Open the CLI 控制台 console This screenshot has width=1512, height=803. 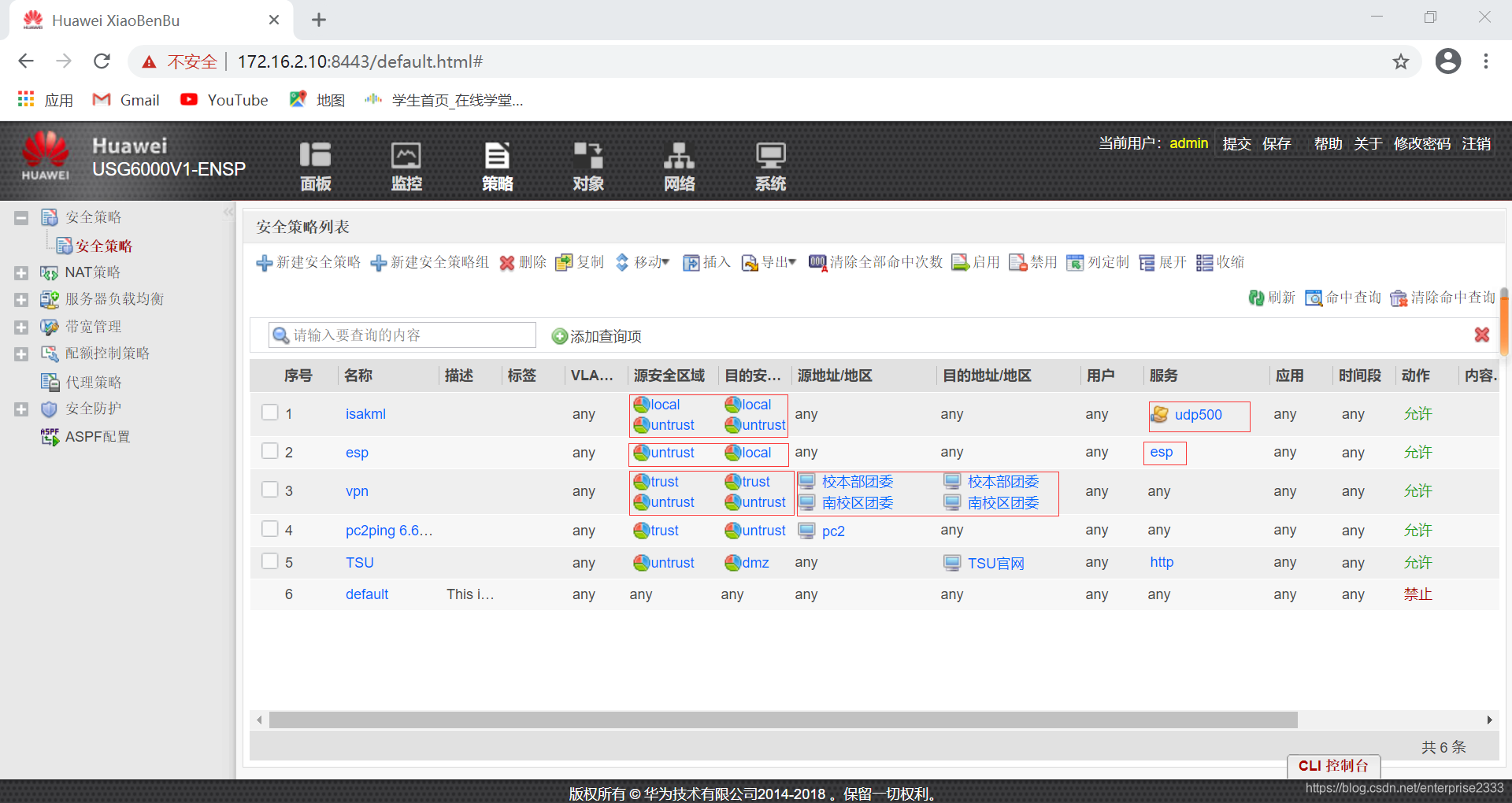point(1333,766)
